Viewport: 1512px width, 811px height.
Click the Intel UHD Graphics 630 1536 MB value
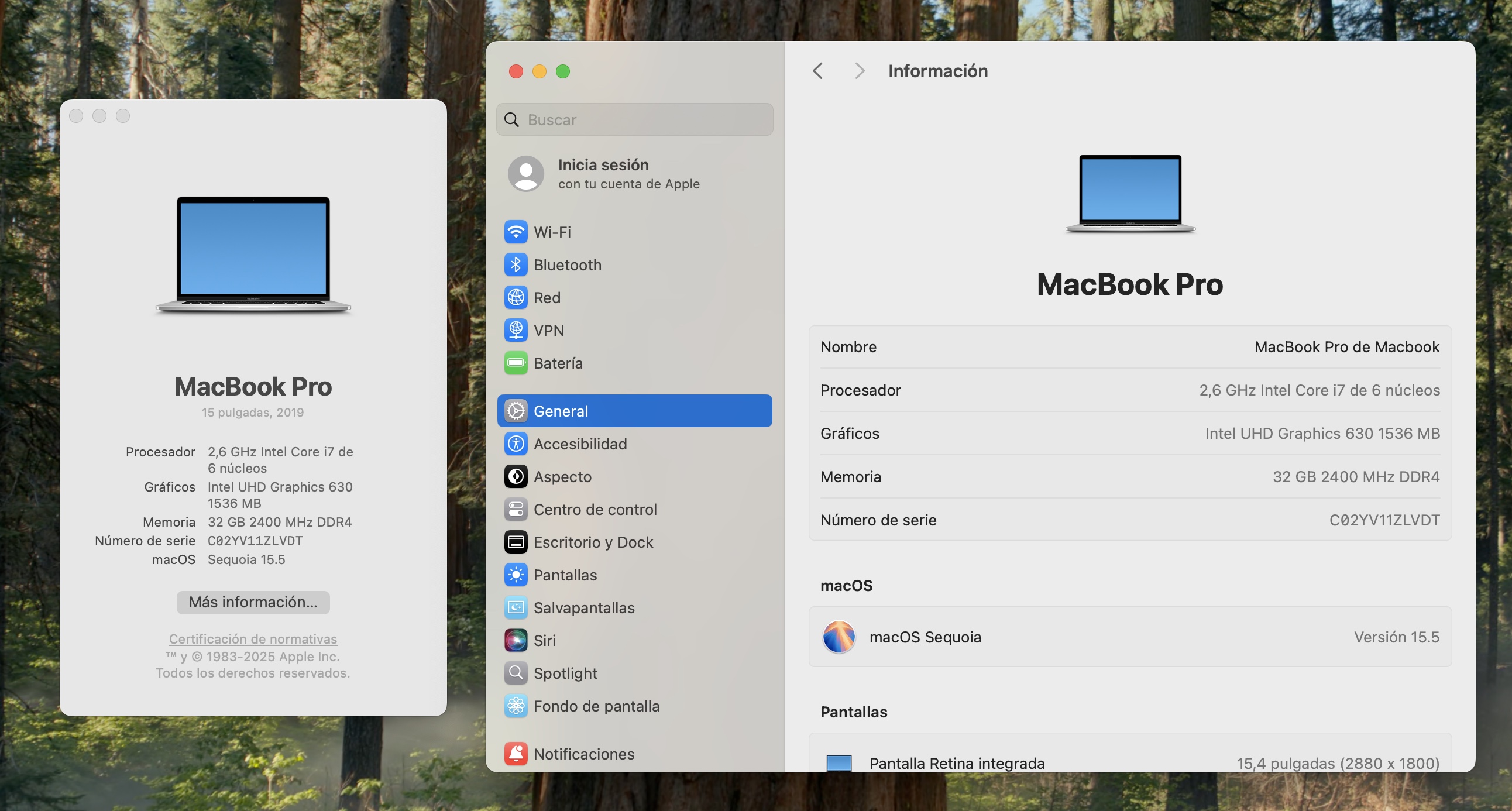(1322, 433)
